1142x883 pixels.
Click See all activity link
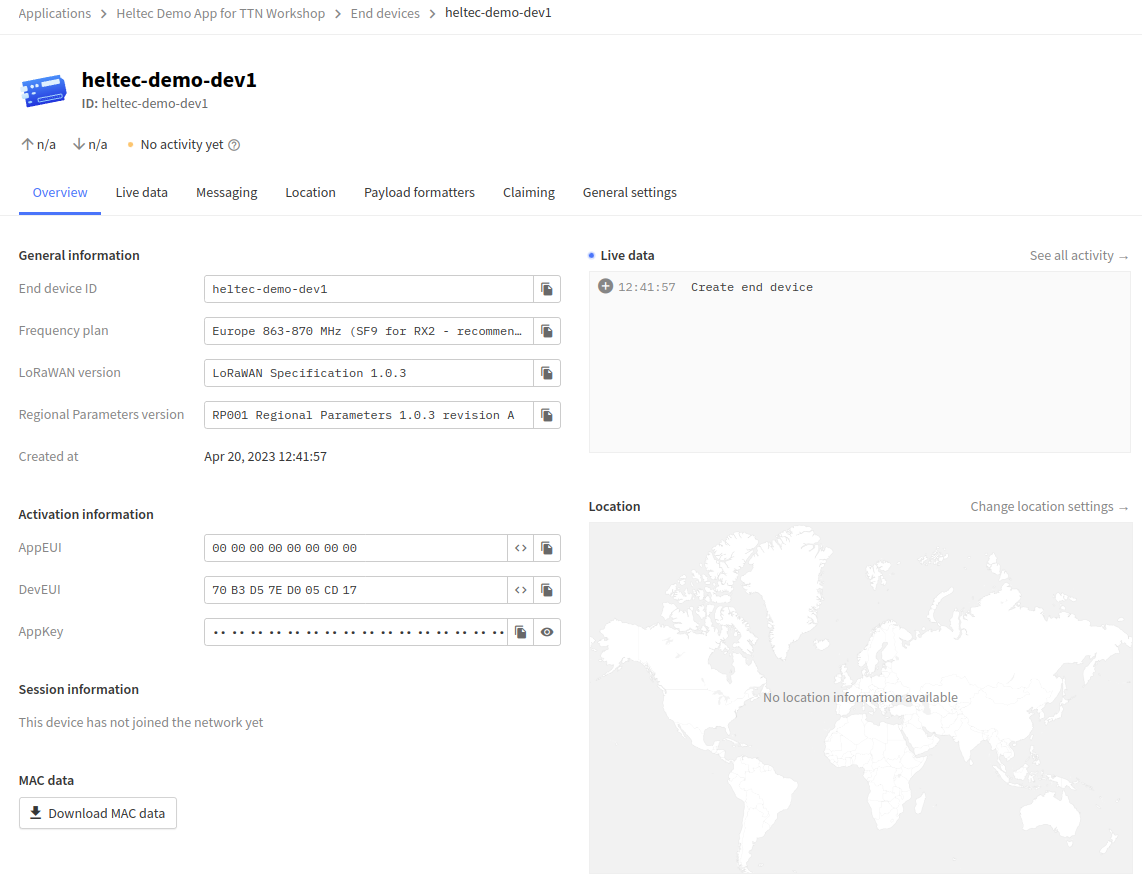[x=1079, y=256]
